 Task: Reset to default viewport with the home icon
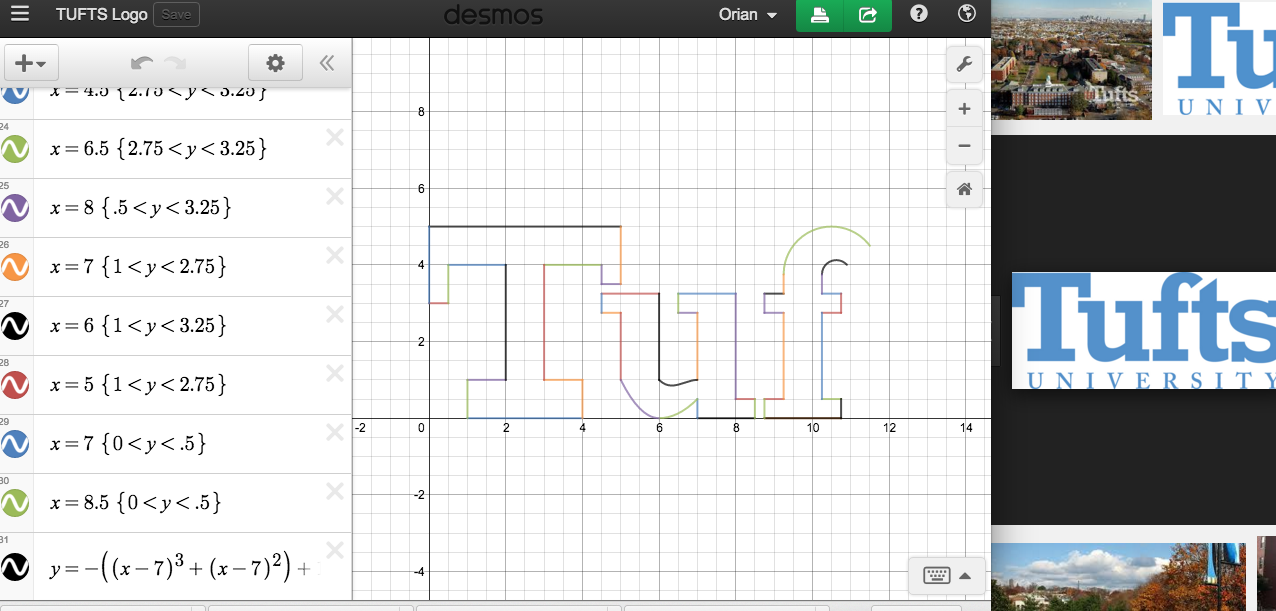pyautogui.click(x=963, y=189)
